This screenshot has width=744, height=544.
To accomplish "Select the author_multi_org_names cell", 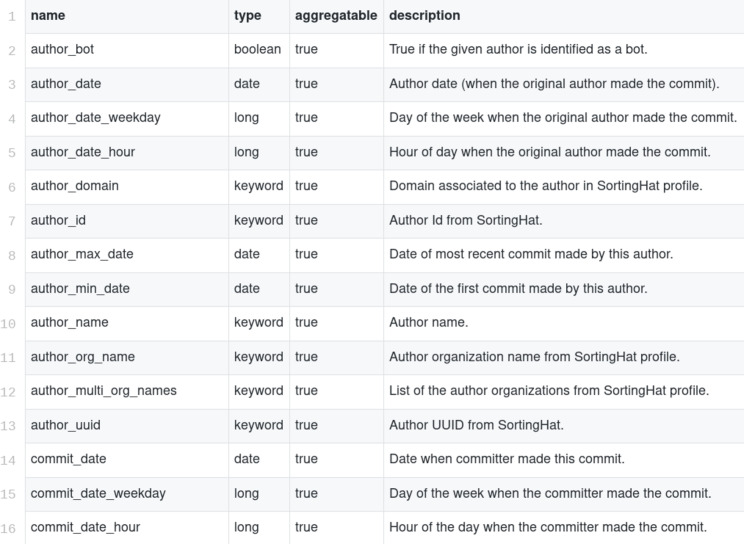I will click(x=103, y=391).
